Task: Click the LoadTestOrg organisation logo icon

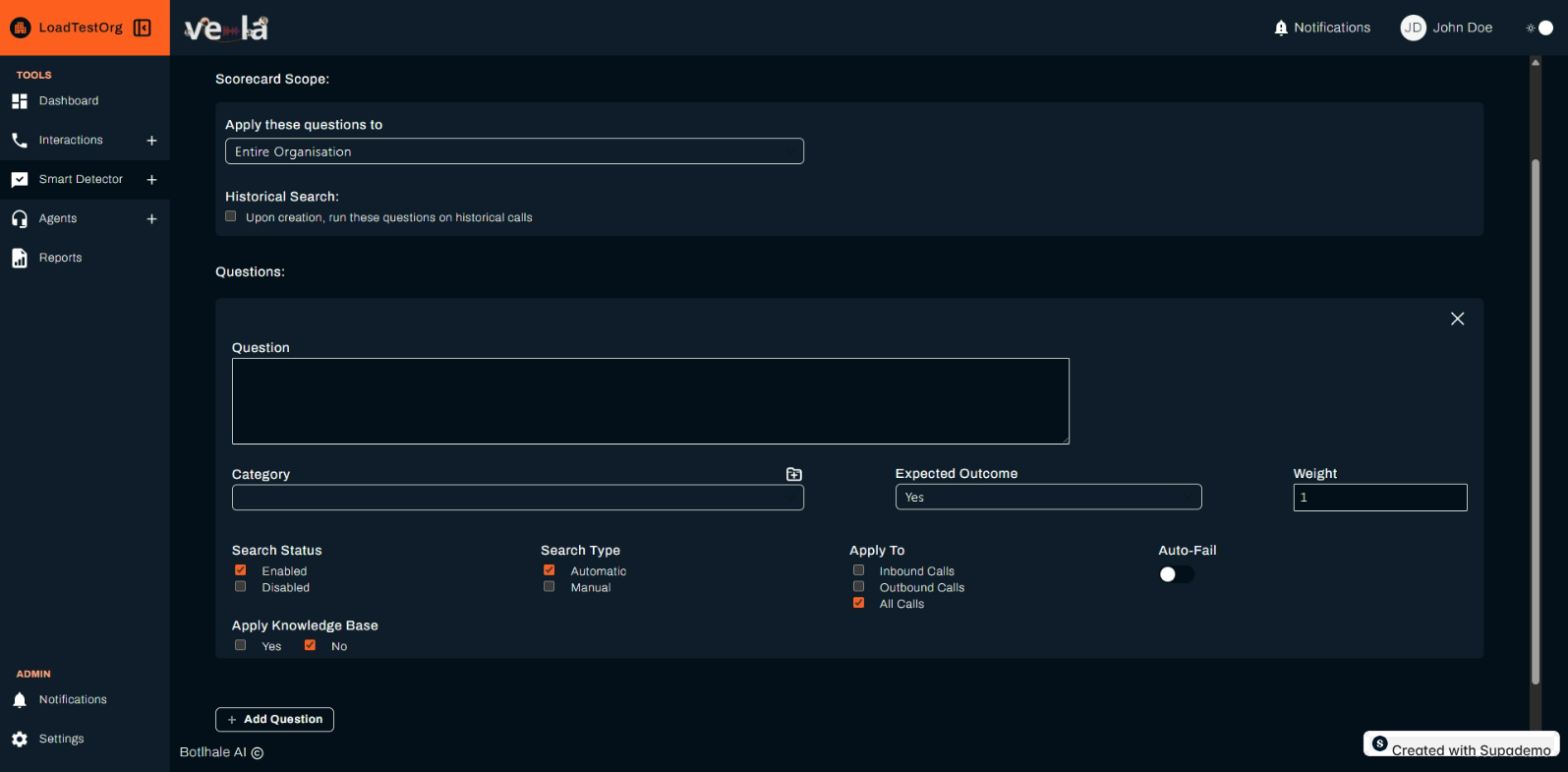Action: click(x=21, y=28)
